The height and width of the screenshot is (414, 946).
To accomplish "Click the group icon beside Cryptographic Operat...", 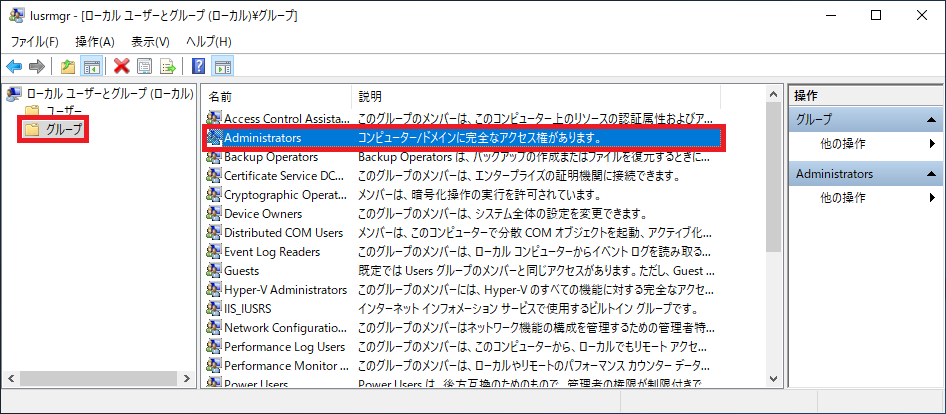I will pos(214,194).
